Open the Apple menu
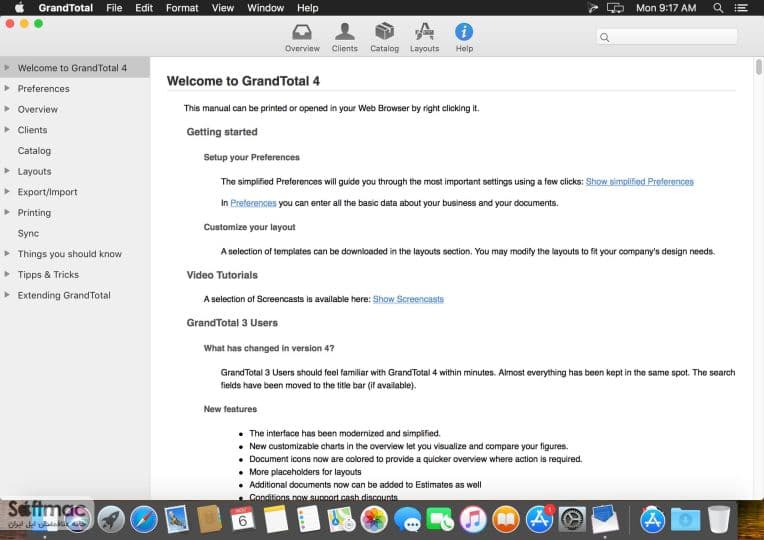This screenshot has height=540, width=764. tap(19, 8)
